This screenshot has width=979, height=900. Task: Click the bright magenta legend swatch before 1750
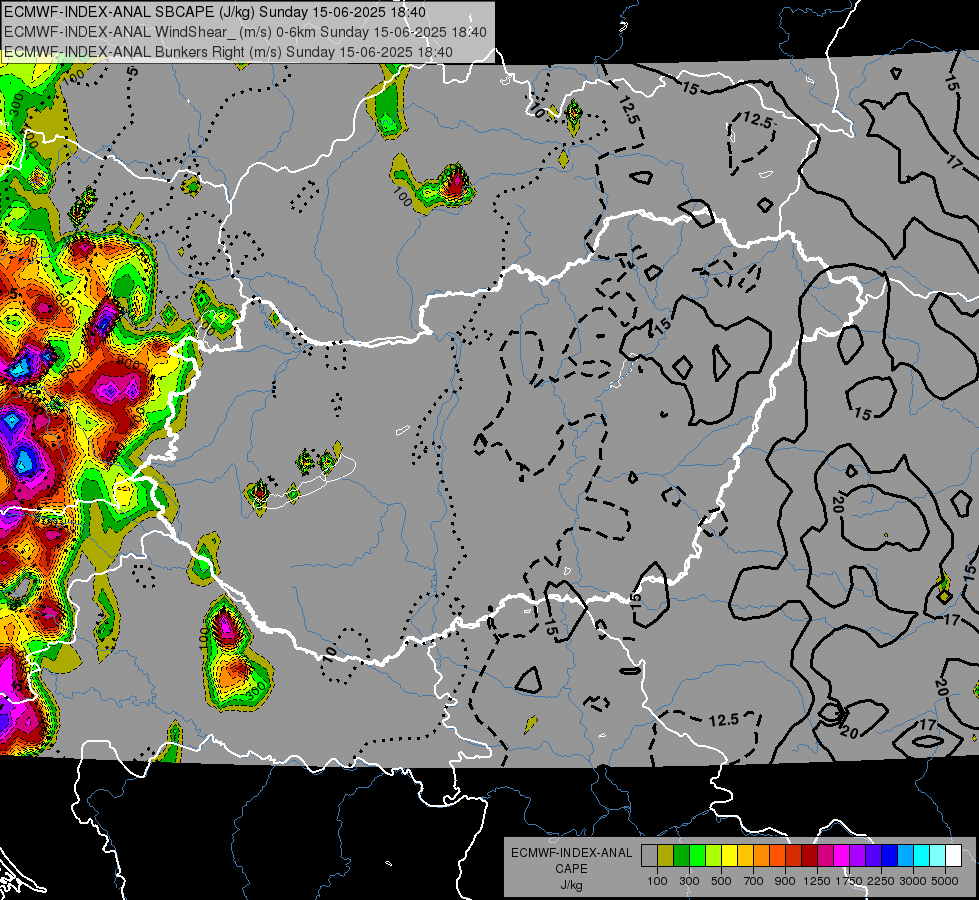[x=842, y=855]
